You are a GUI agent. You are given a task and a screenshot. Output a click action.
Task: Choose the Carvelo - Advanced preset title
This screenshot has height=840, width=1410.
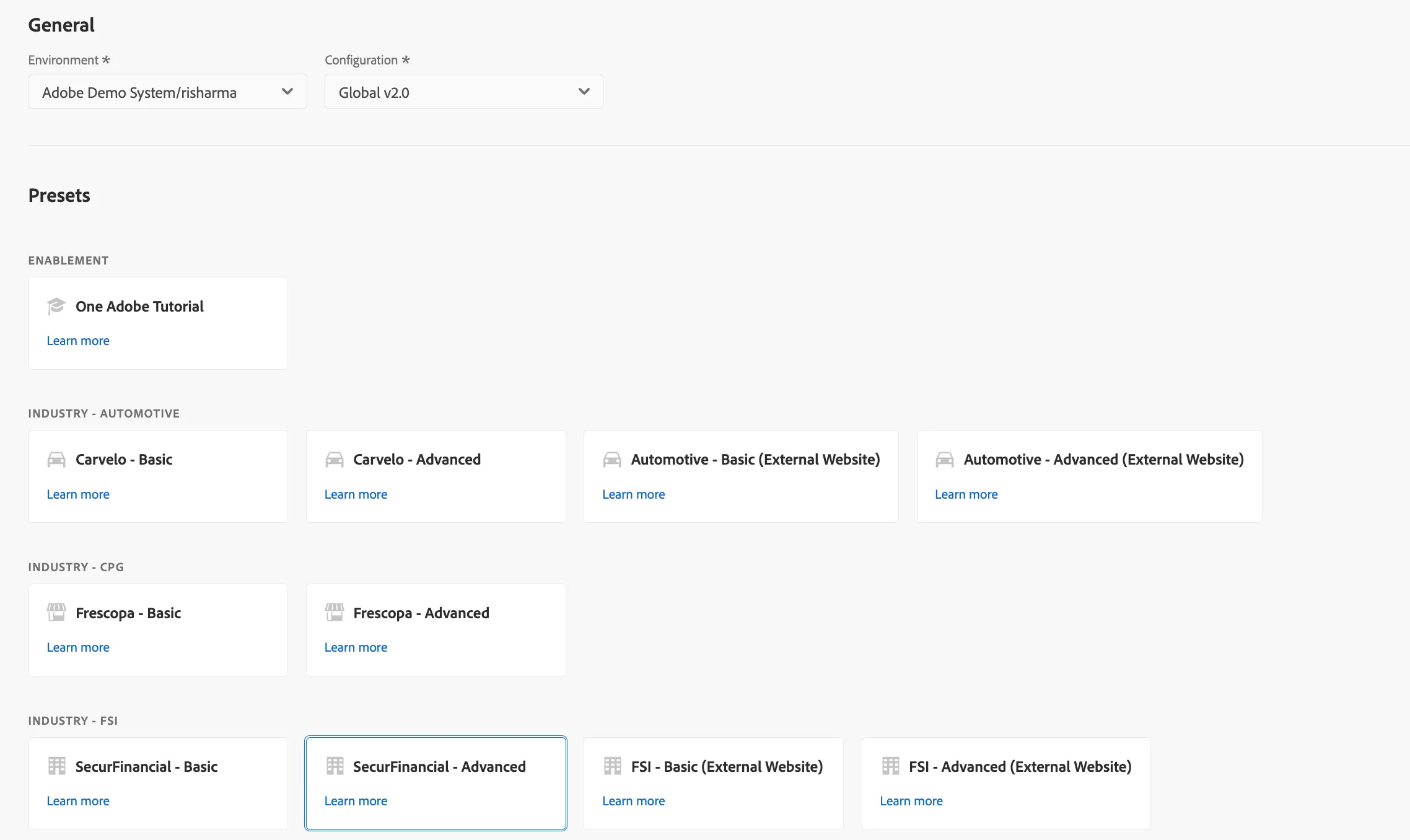(417, 460)
